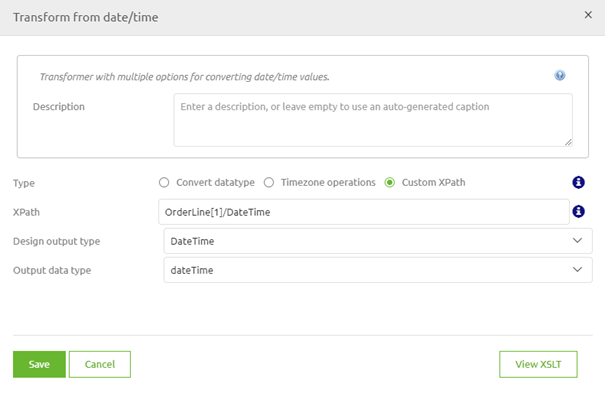Click the Output data type label

[52, 270]
